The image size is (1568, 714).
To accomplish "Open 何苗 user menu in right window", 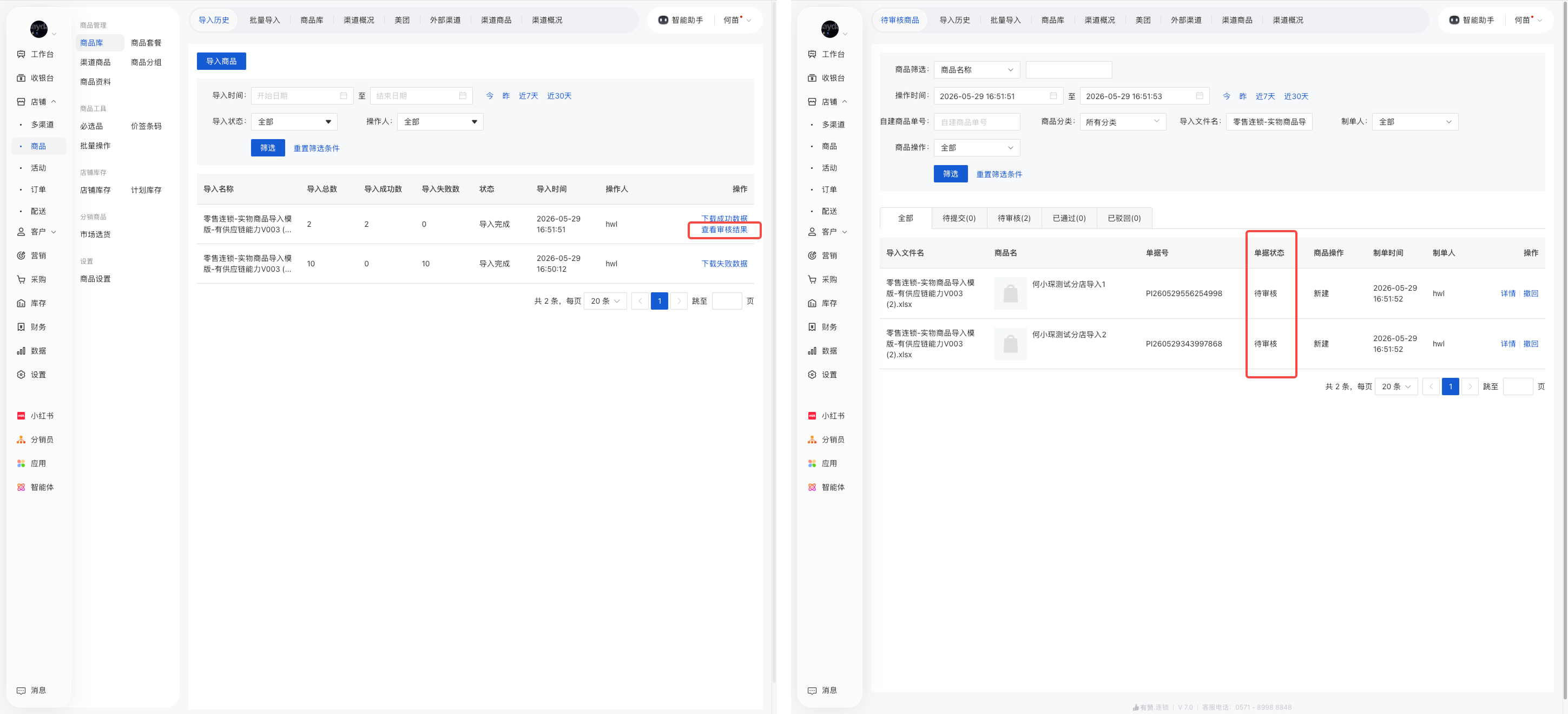I will point(1528,20).
